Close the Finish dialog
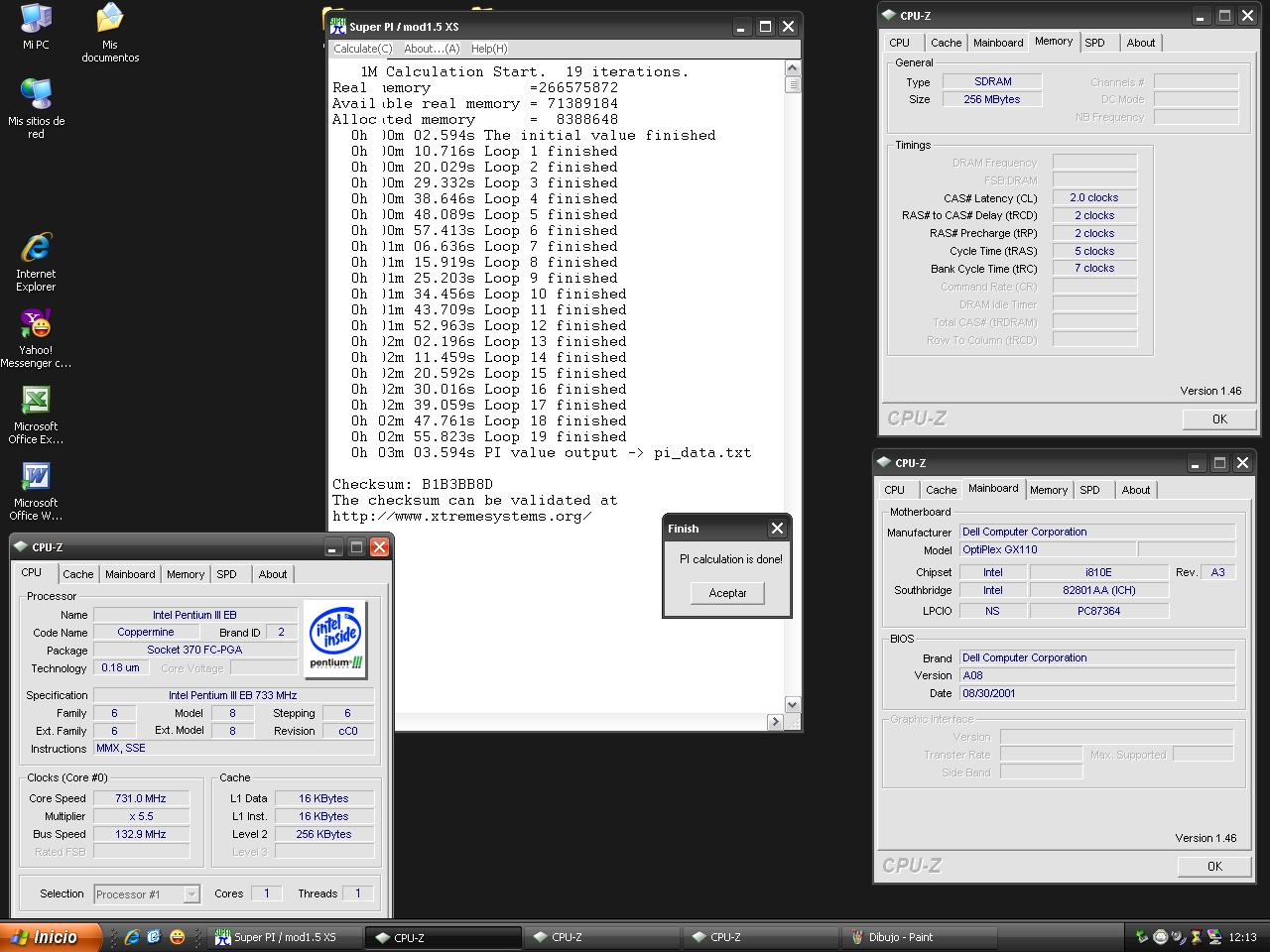This screenshot has width=1270, height=952. coord(778,529)
